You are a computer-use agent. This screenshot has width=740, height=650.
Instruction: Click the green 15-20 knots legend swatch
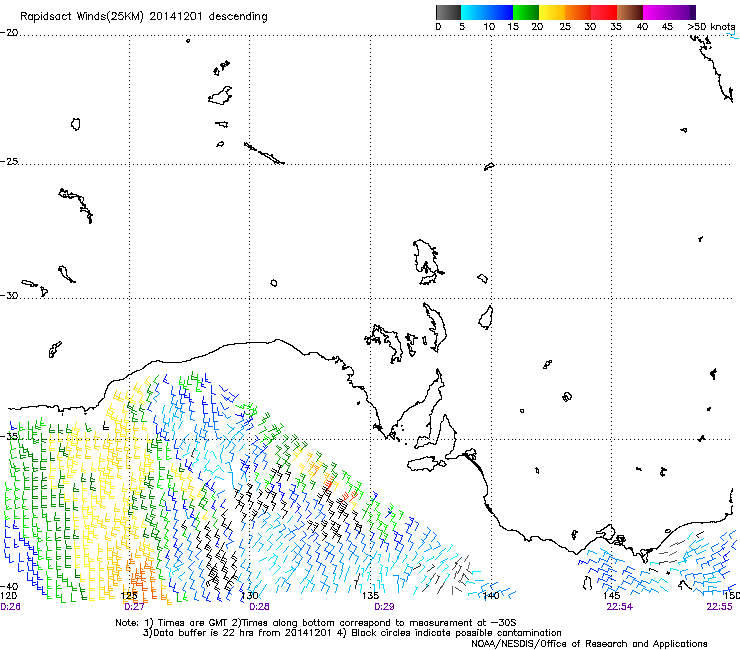(526, 12)
